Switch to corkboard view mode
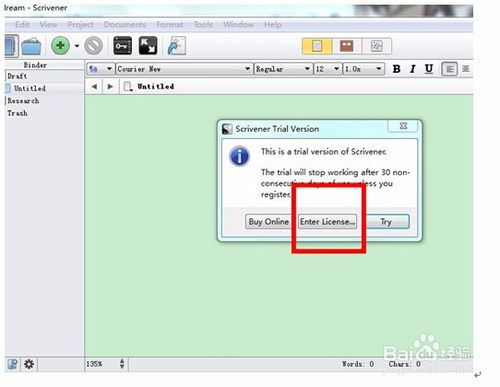The image size is (500, 387). click(x=346, y=46)
